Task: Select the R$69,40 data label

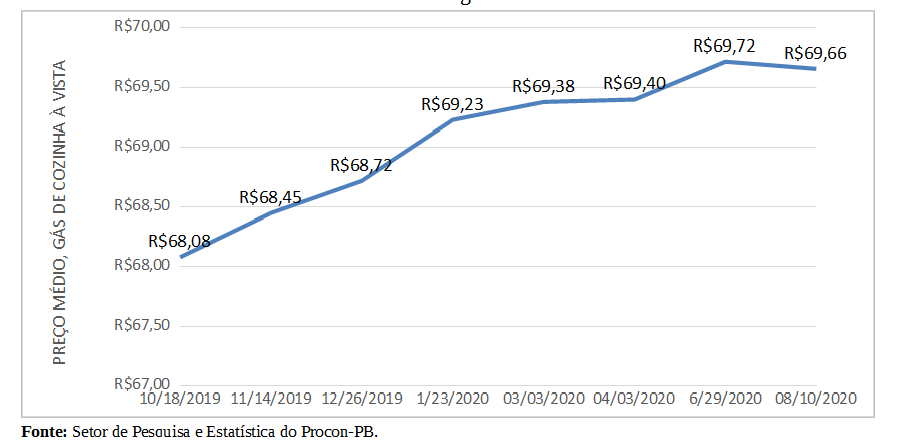Action: coord(635,83)
